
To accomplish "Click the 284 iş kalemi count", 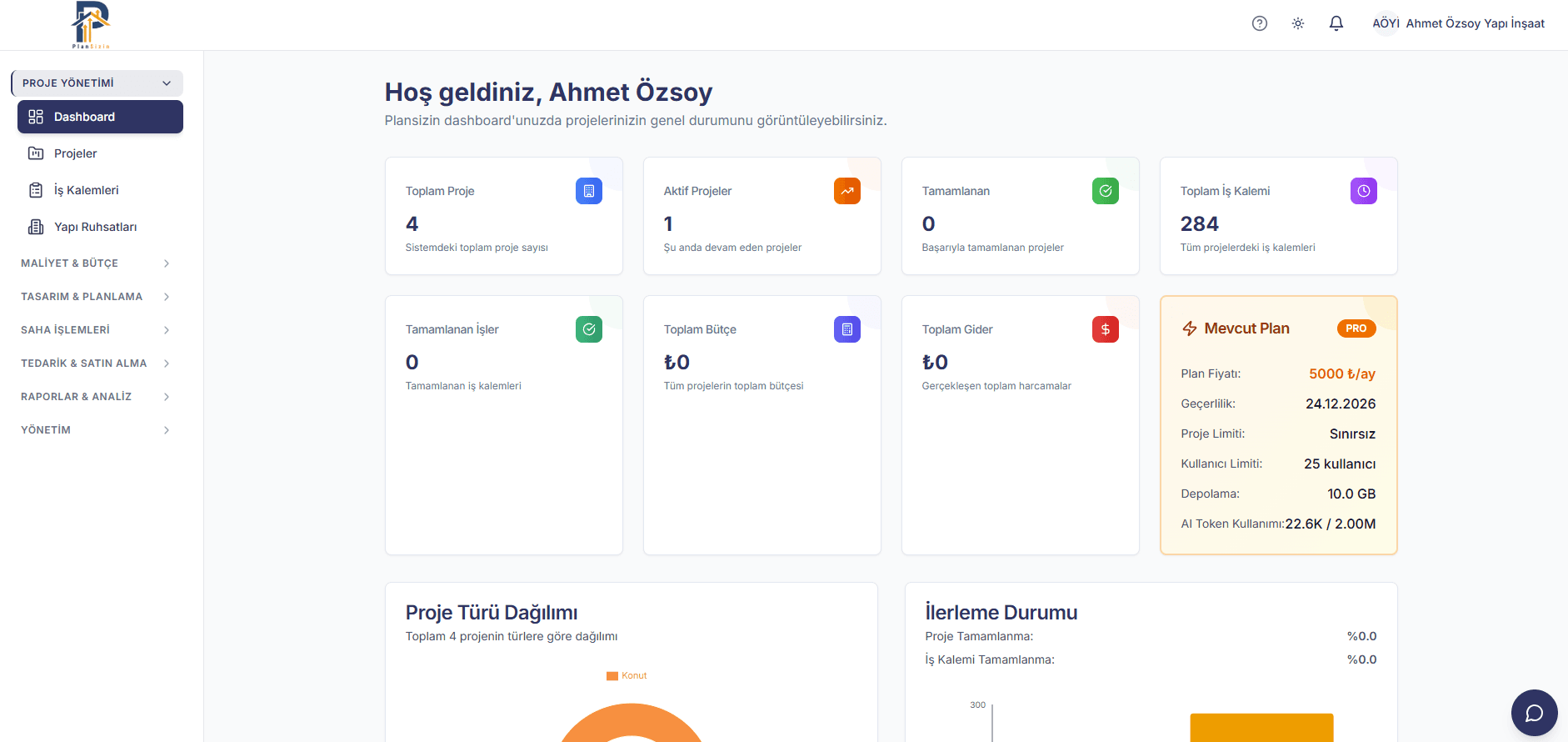I will point(1200,223).
